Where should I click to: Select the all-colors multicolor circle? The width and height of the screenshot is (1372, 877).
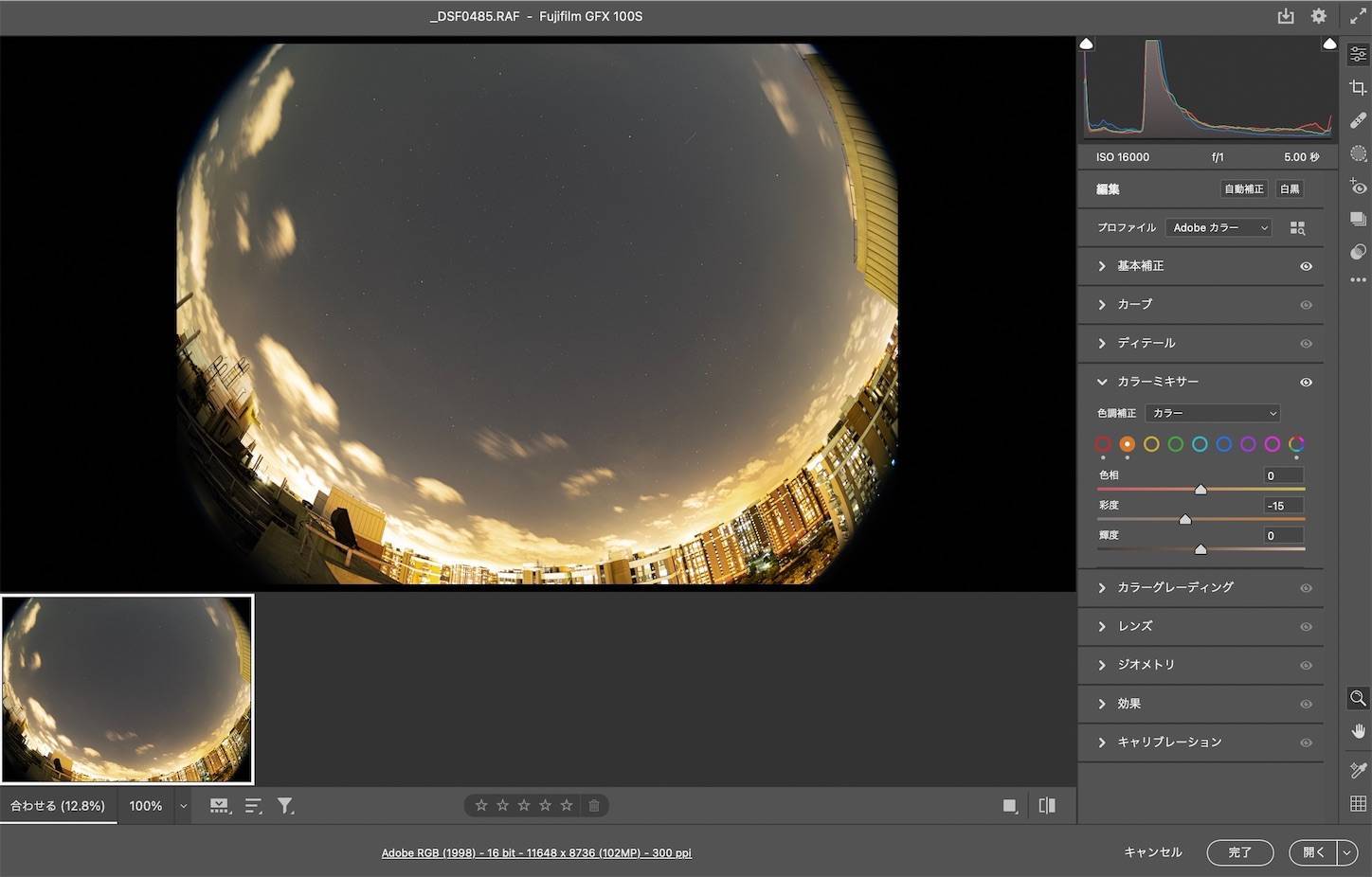[x=1296, y=444]
